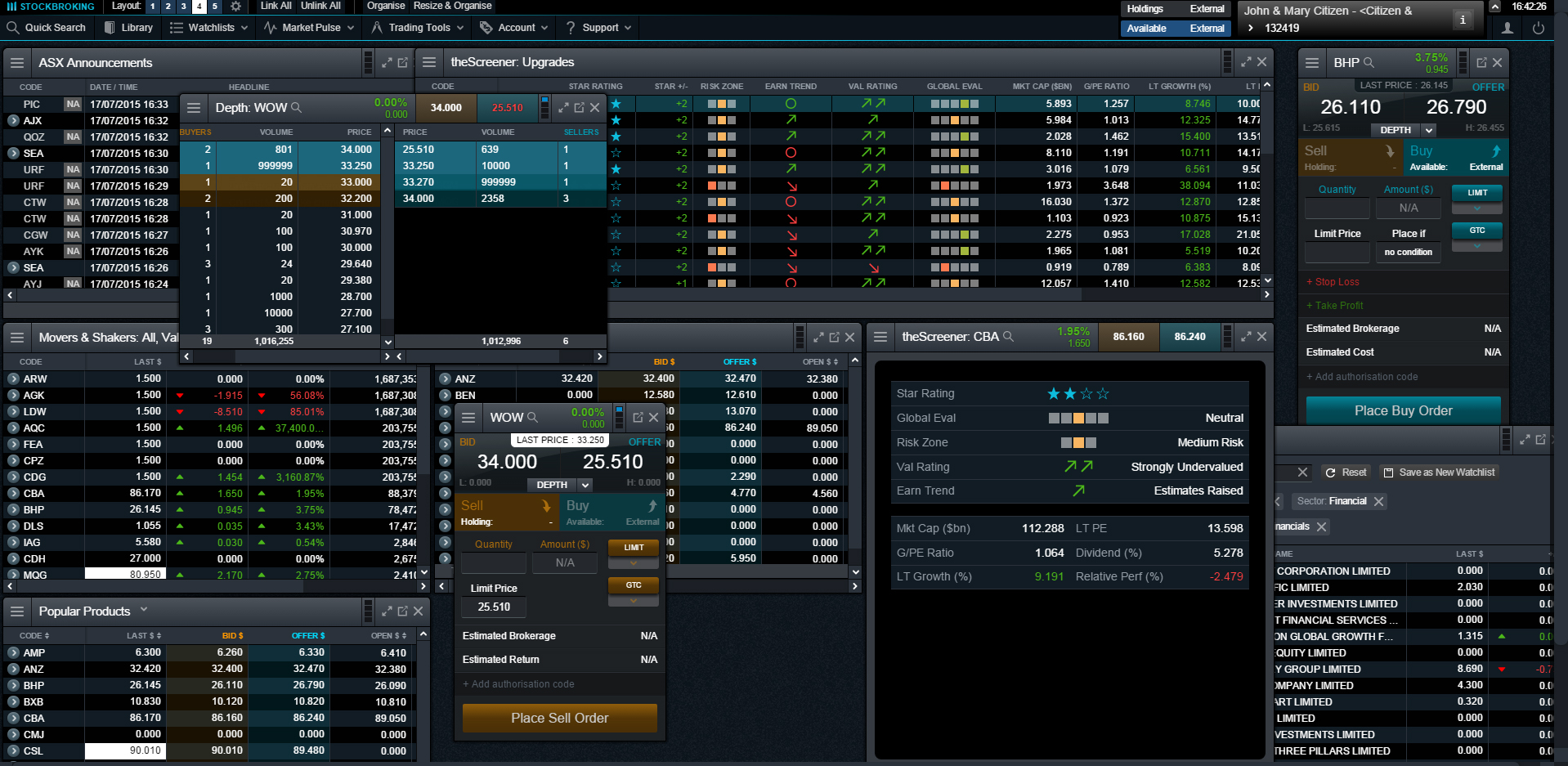
Task: Click the Place Sell Order button
Action: (559, 718)
